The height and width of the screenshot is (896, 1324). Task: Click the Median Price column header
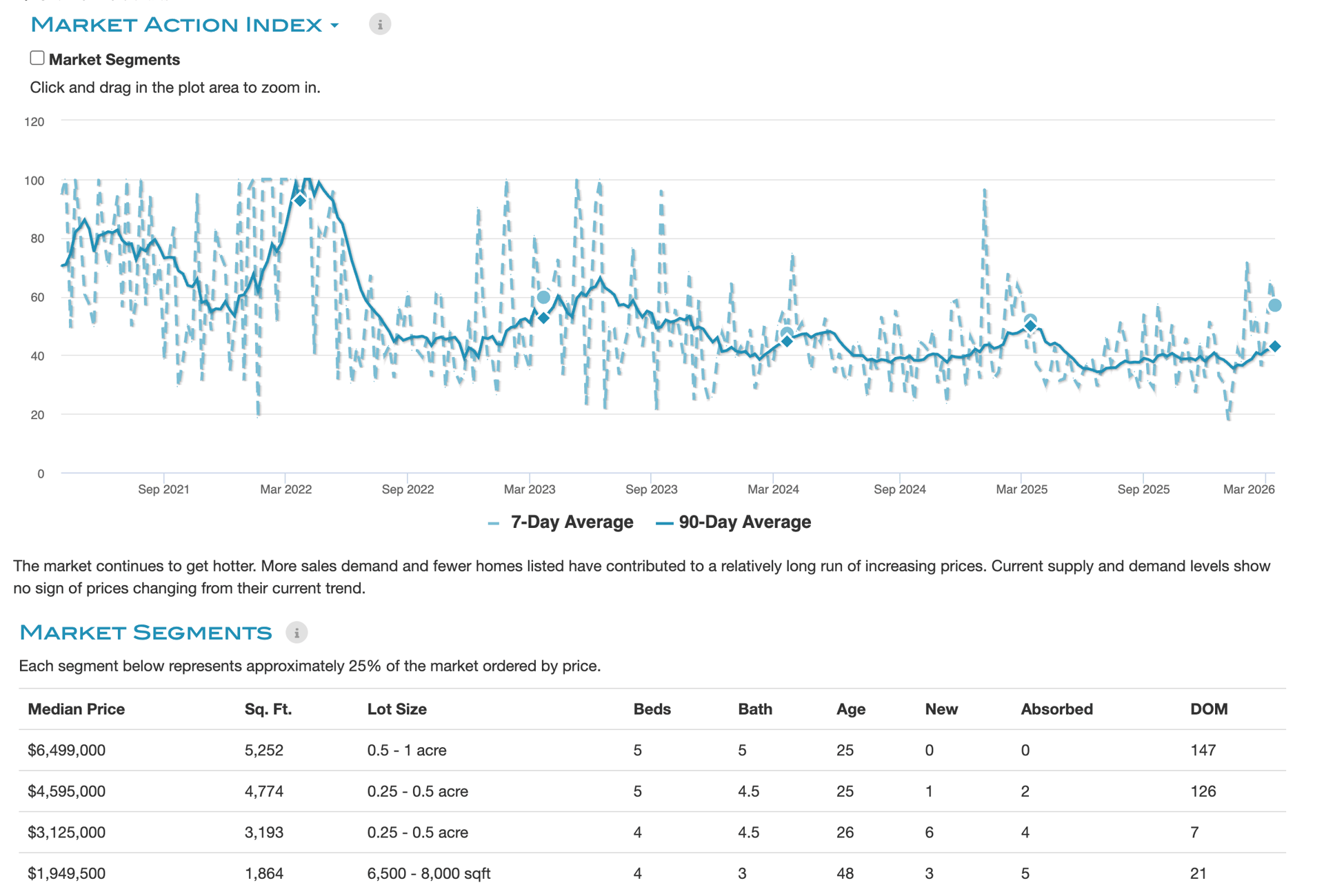(x=77, y=709)
